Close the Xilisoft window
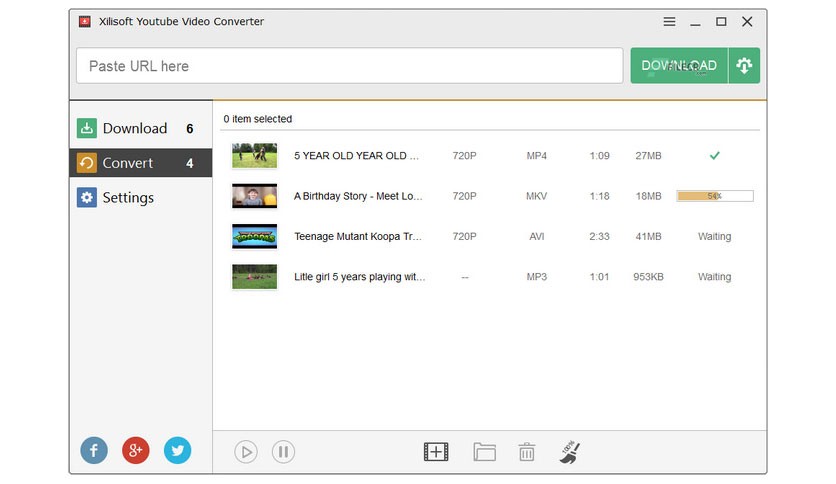This screenshot has width=836, height=484. (747, 21)
